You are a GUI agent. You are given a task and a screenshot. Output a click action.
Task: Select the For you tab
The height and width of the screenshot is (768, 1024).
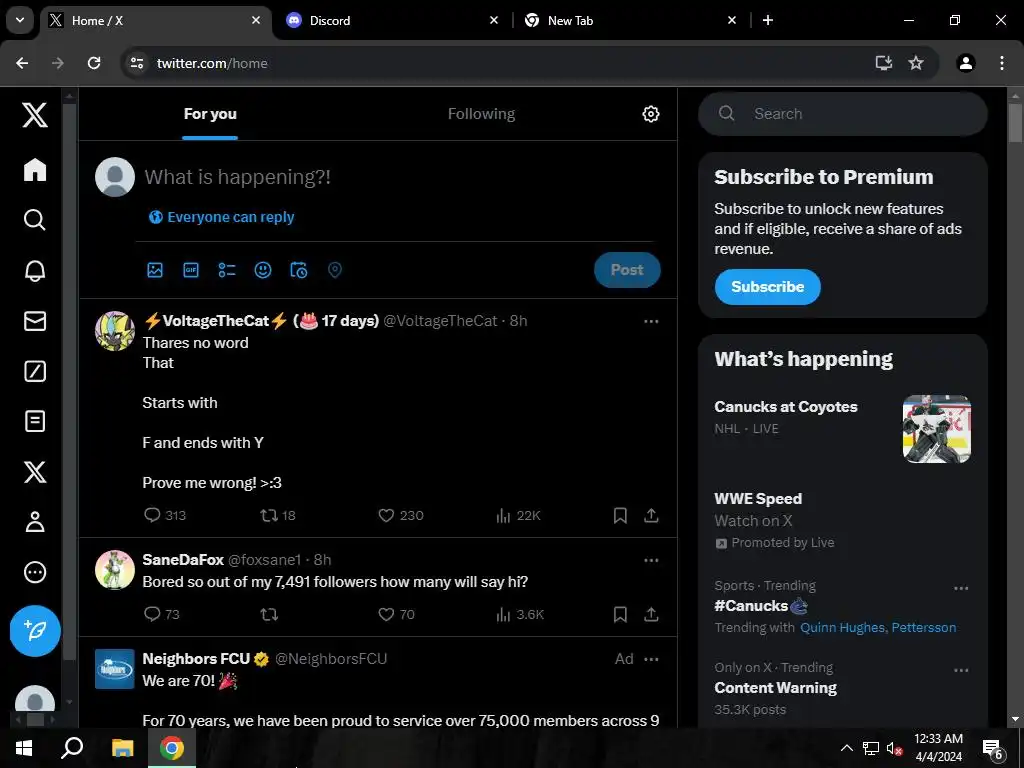(x=210, y=114)
